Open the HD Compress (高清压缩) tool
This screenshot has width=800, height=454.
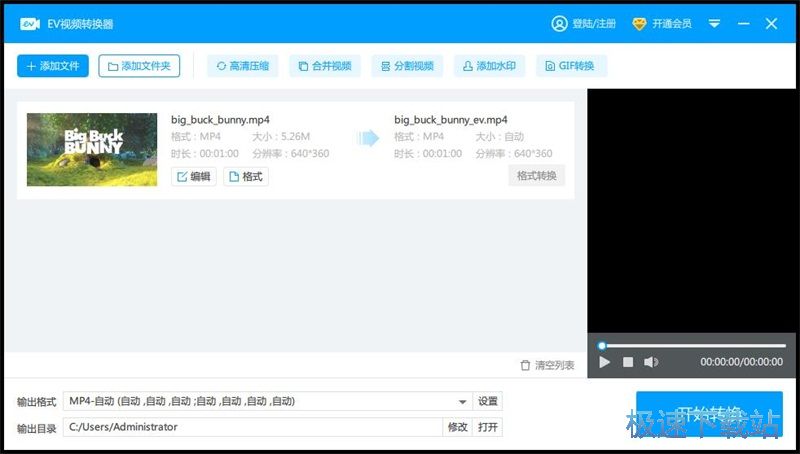coord(243,66)
